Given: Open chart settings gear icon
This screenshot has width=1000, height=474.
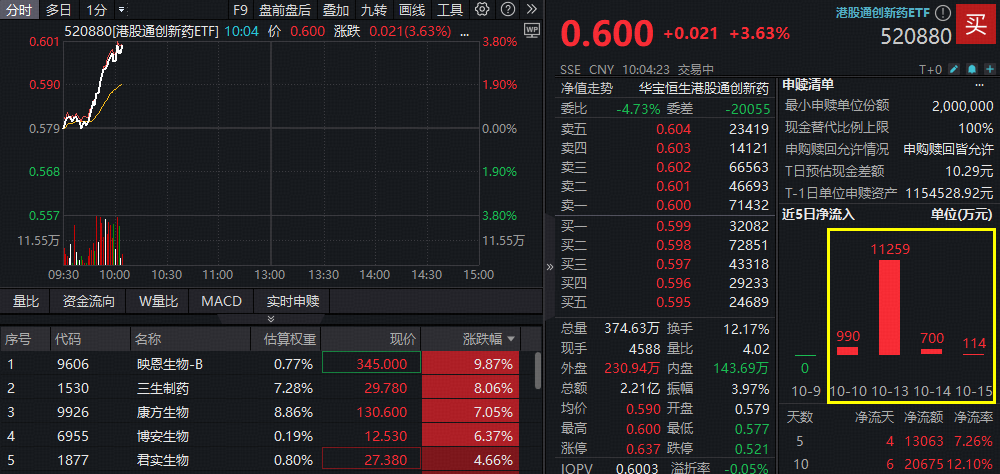Looking at the screenshot, I should (x=483, y=10).
